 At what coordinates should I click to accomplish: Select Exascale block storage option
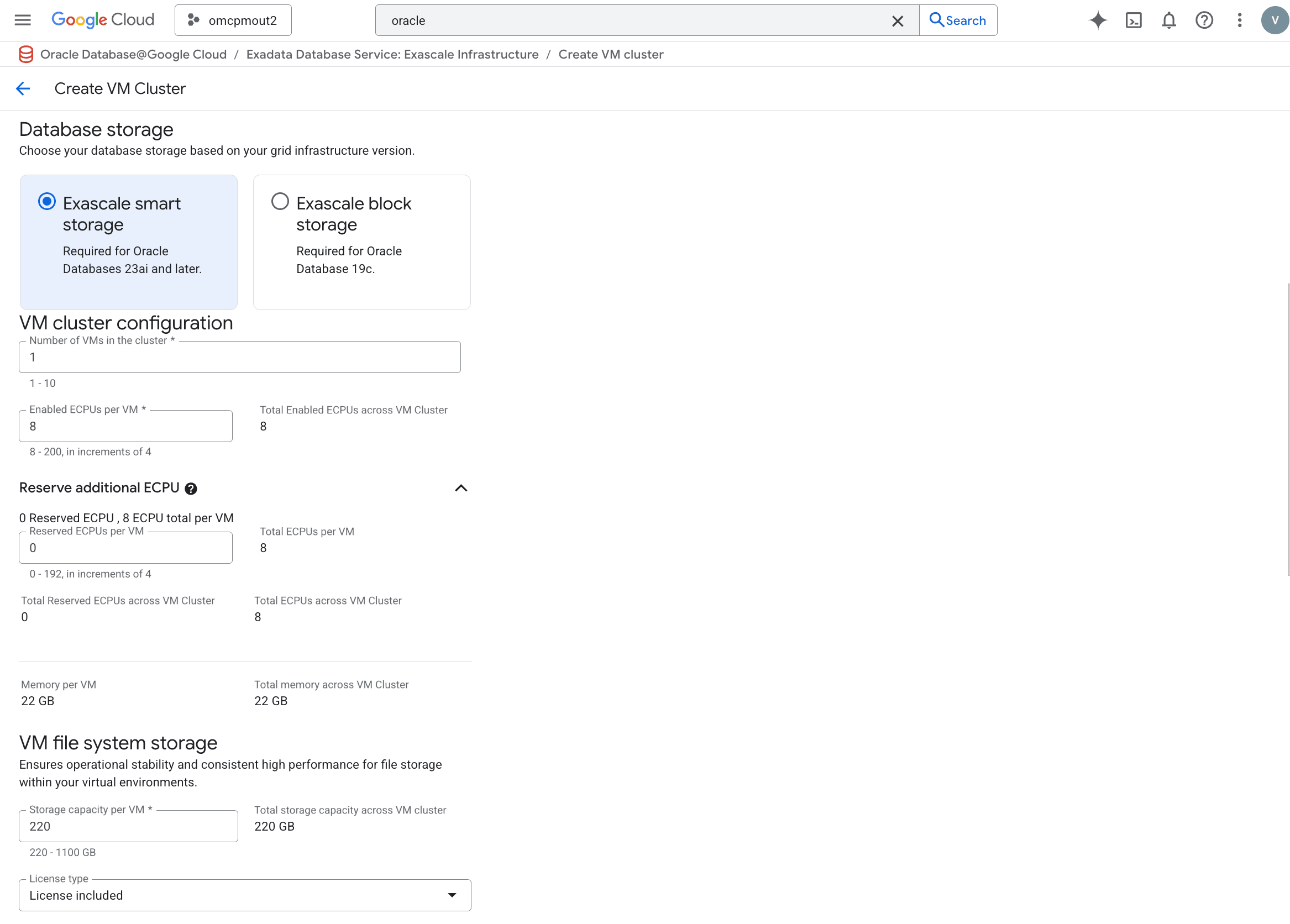279,201
